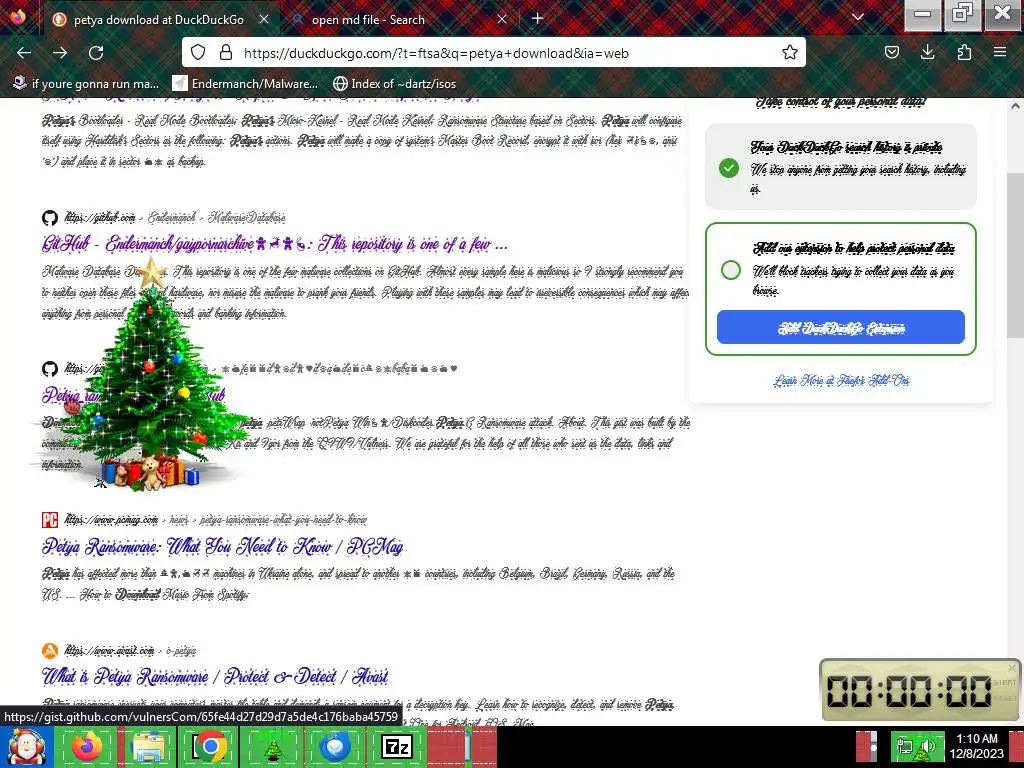1024x768 pixels.
Task: Open File Explorer from the taskbar
Action: pyautogui.click(x=148, y=747)
